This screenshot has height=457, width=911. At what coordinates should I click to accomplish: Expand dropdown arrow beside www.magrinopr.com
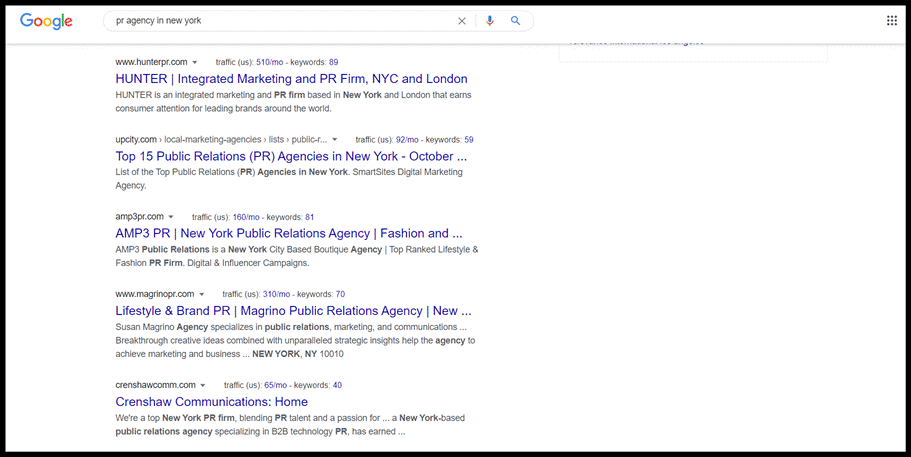point(202,295)
